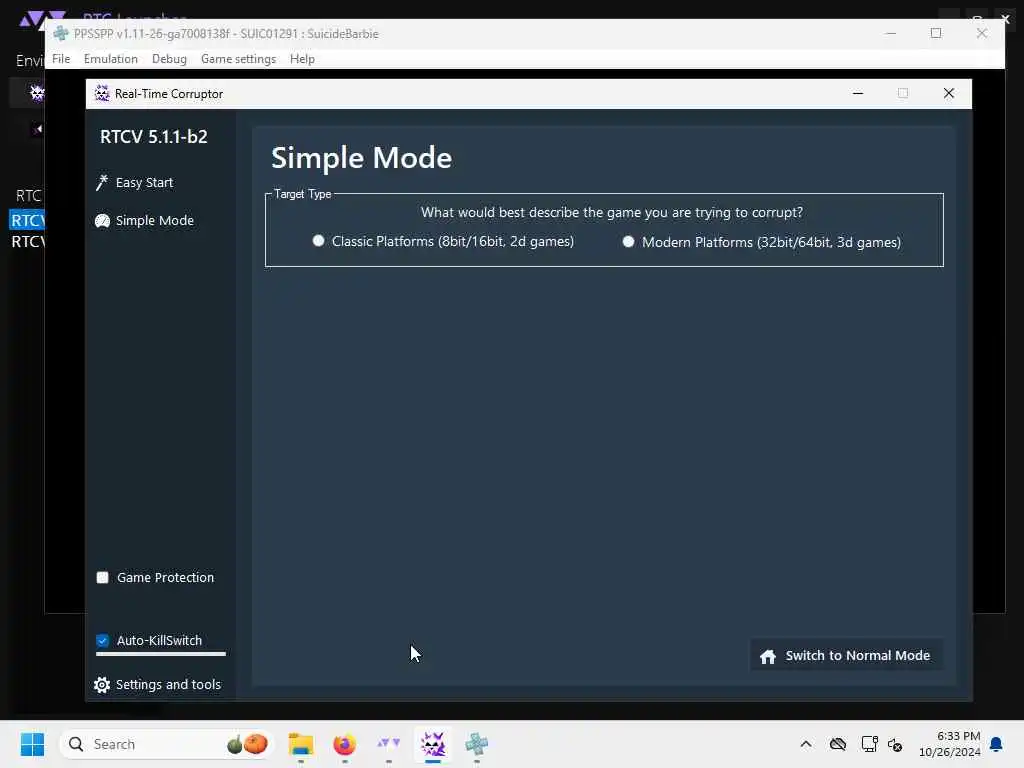The height and width of the screenshot is (768, 1024).
Task: Switch to Real-Time Corruptor taskbar icon
Action: [432, 744]
